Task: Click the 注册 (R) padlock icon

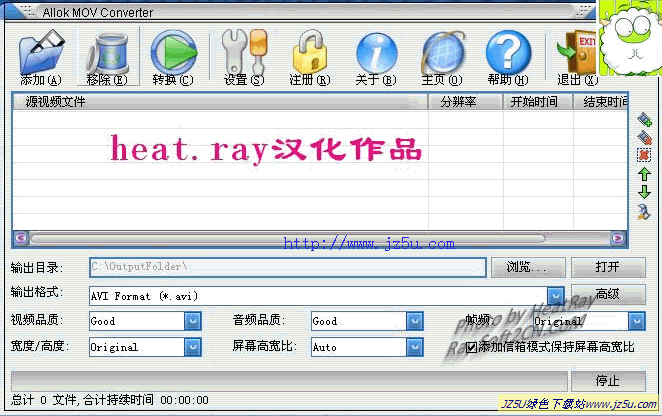Action: (x=310, y=52)
